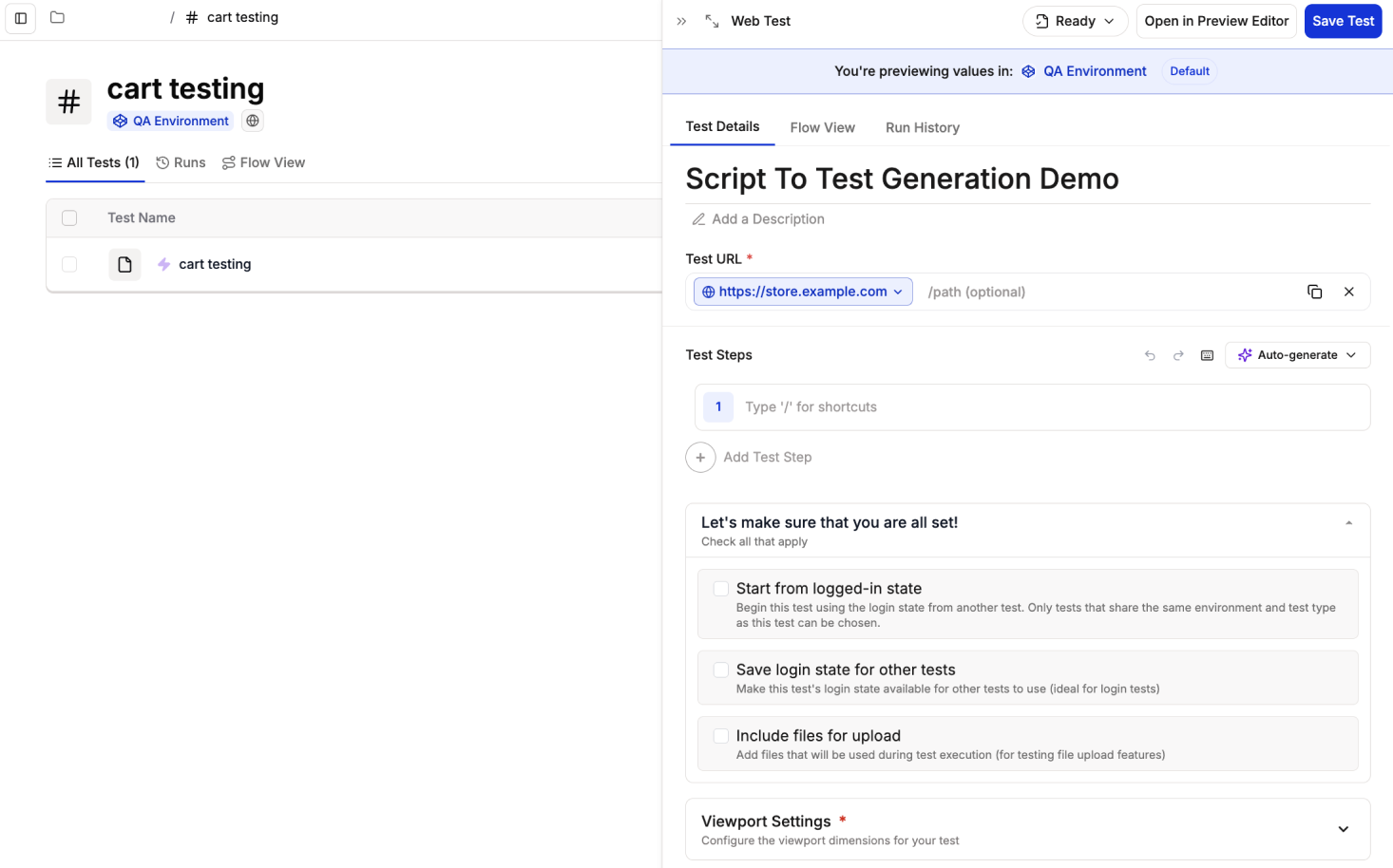1393x868 pixels.
Task: Open the Ready status dropdown
Action: click(1075, 21)
